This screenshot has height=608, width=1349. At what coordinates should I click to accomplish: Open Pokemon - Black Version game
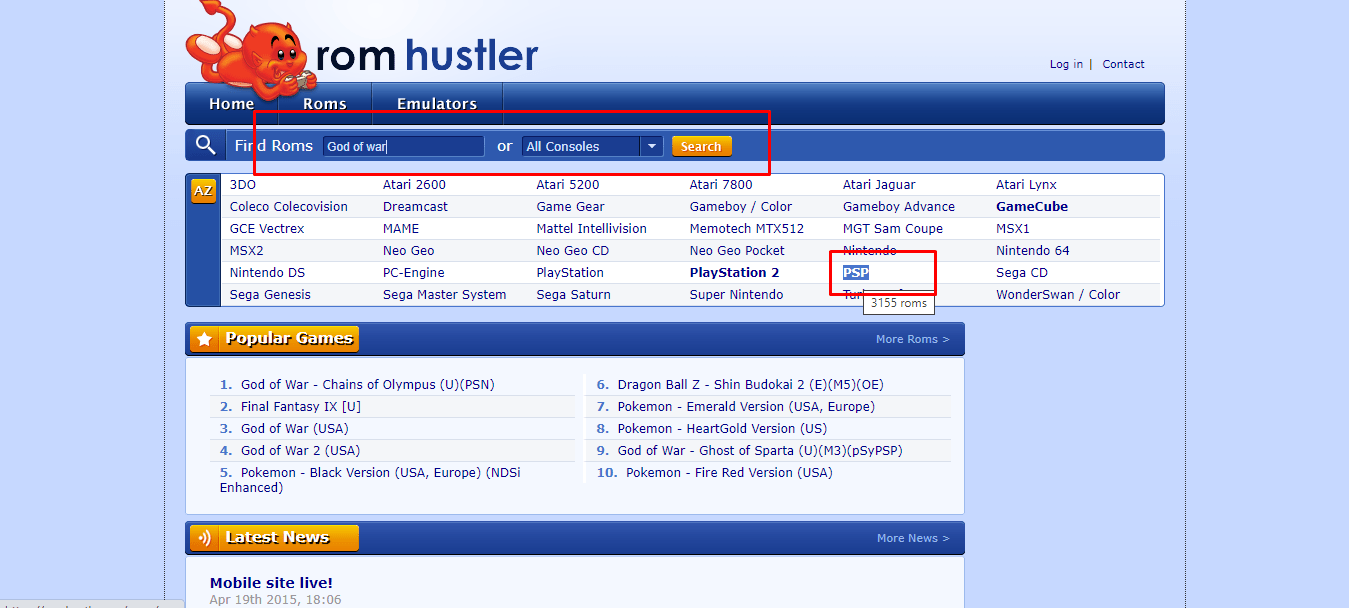coord(370,480)
